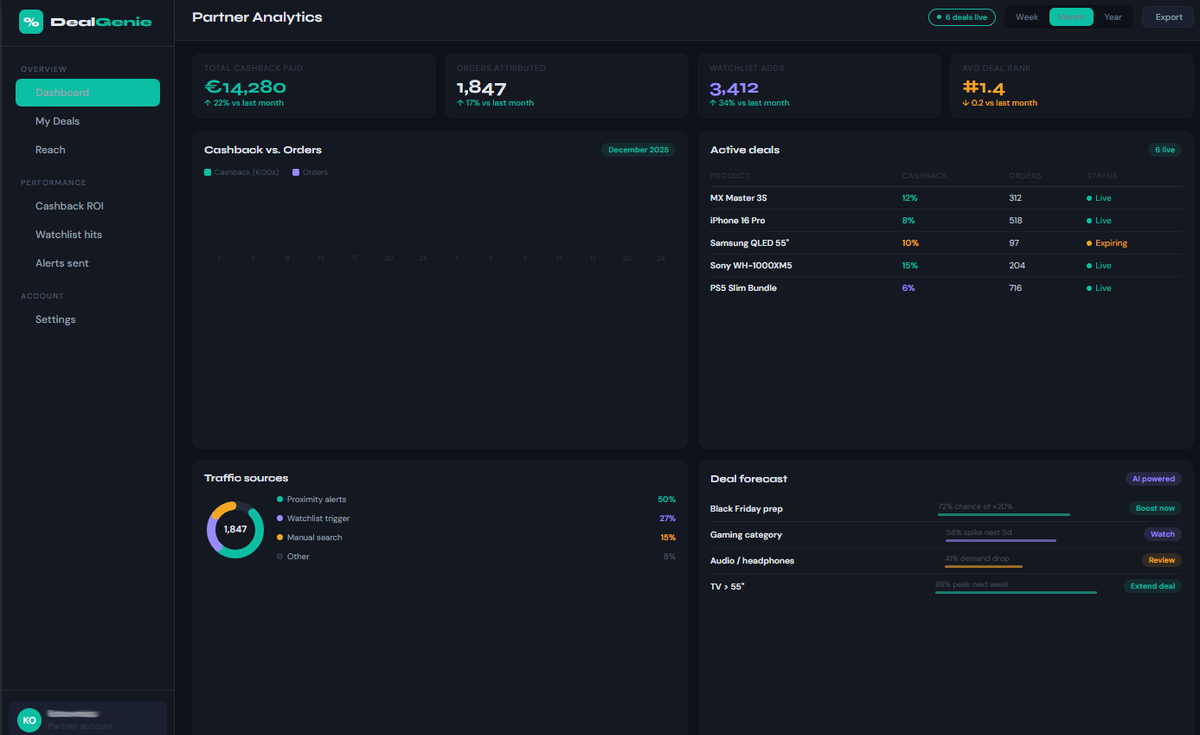Select the Sony WH-1000XM5 deal
Viewport: 1200px width, 735px height.
tap(945, 265)
